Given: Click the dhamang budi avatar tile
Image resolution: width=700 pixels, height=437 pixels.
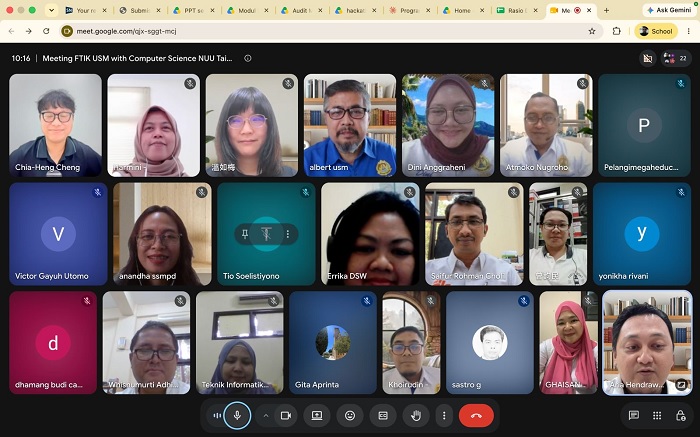Looking at the screenshot, I should [53, 343].
